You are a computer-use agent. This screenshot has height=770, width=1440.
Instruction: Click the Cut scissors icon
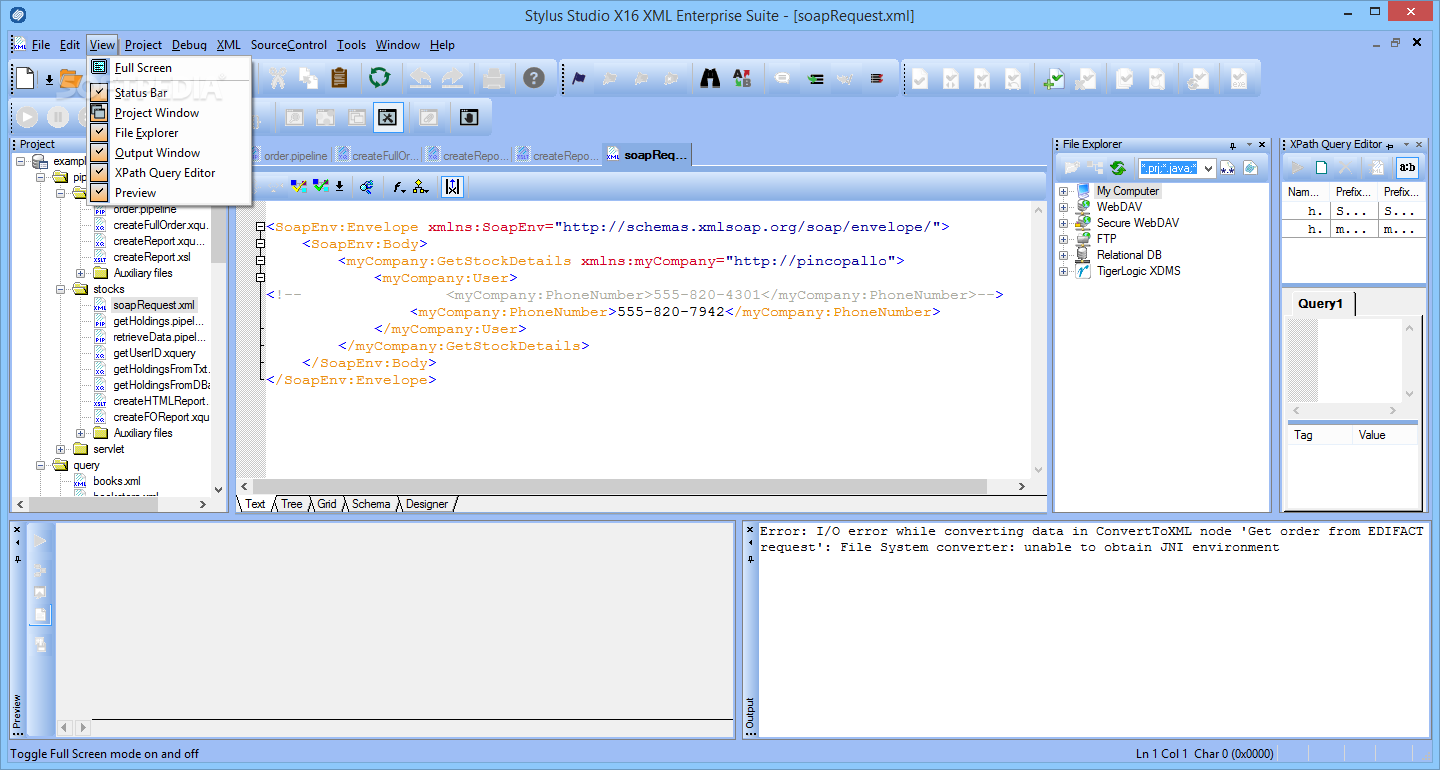coord(278,78)
